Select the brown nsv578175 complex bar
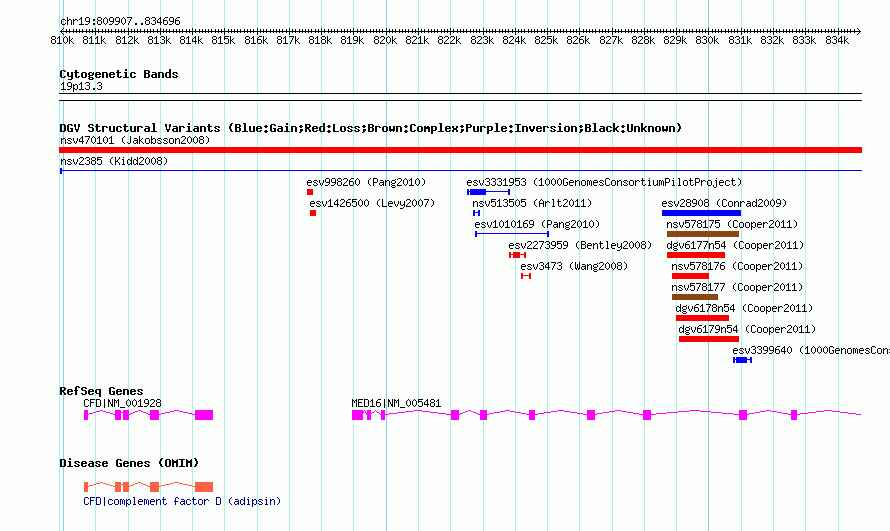This screenshot has height=531, width=890. (703, 234)
